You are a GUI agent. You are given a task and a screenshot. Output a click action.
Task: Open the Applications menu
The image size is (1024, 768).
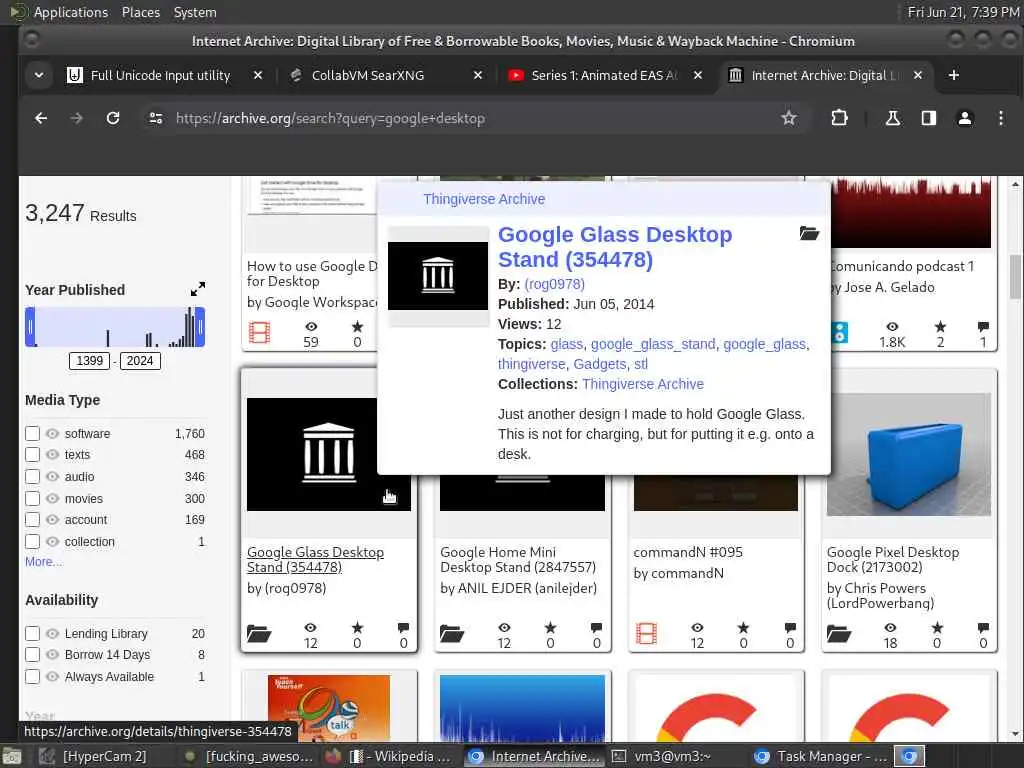pos(71,12)
